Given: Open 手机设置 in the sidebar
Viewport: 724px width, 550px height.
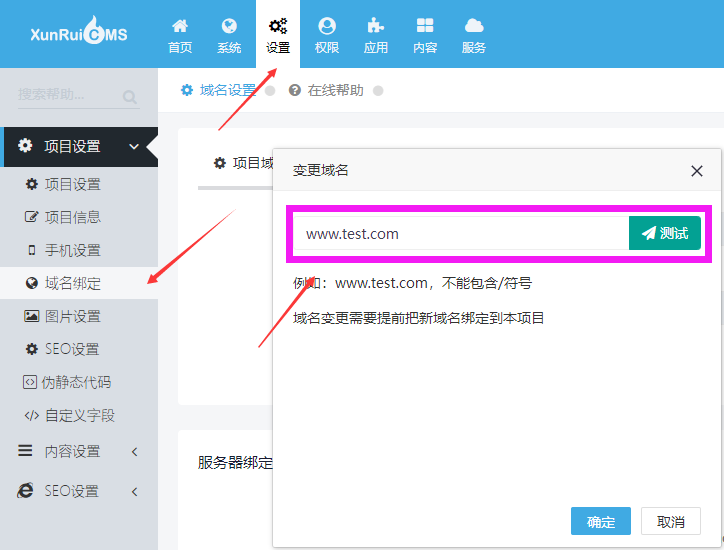Looking at the screenshot, I should coord(72,250).
